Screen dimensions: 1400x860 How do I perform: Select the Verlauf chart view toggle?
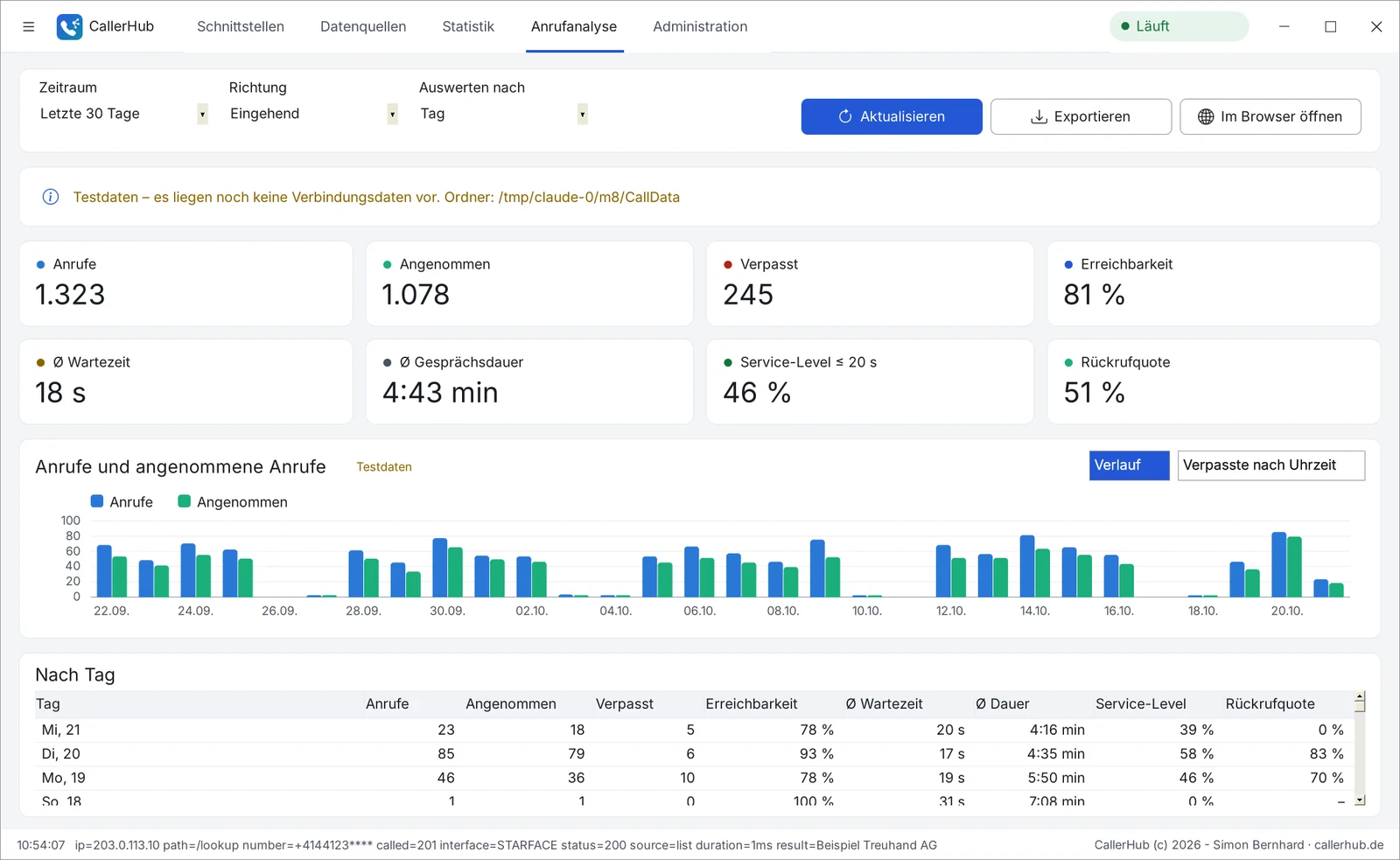click(1130, 465)
